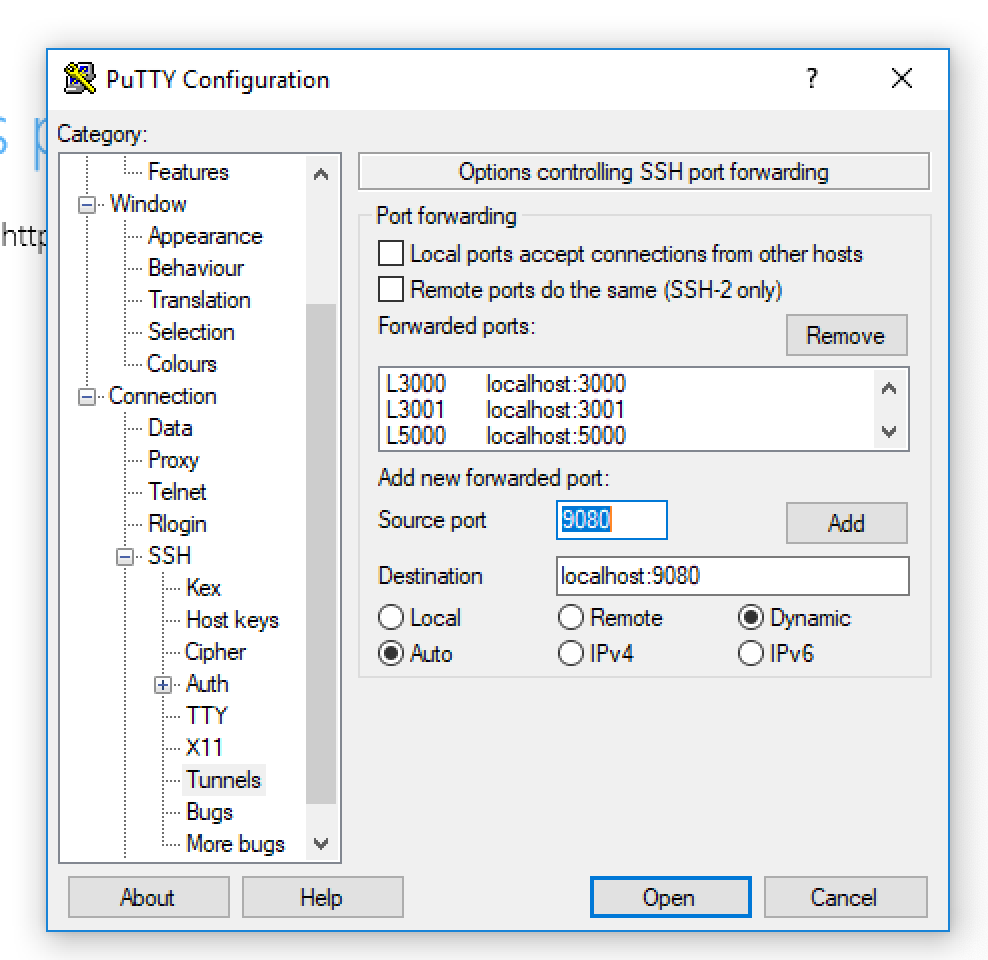
Task: Select the Tunnels category
Action: [223, 780]
